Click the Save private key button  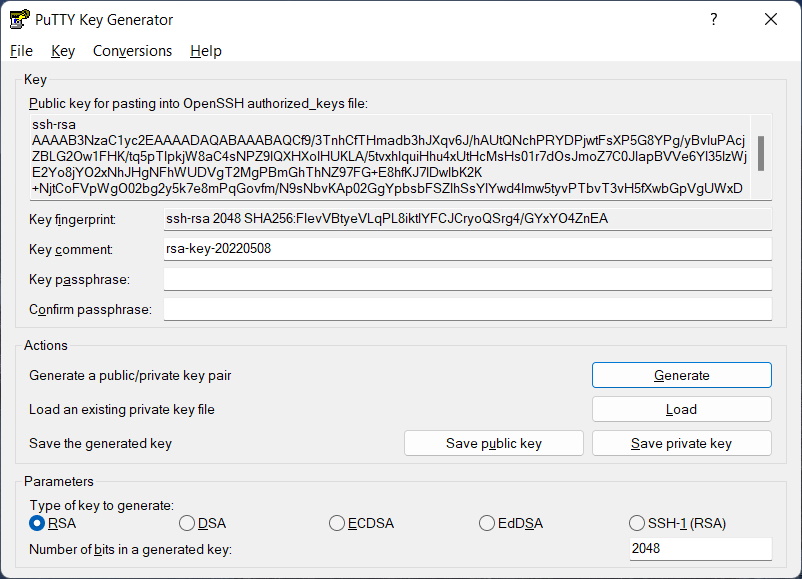(x=681, y=443)
